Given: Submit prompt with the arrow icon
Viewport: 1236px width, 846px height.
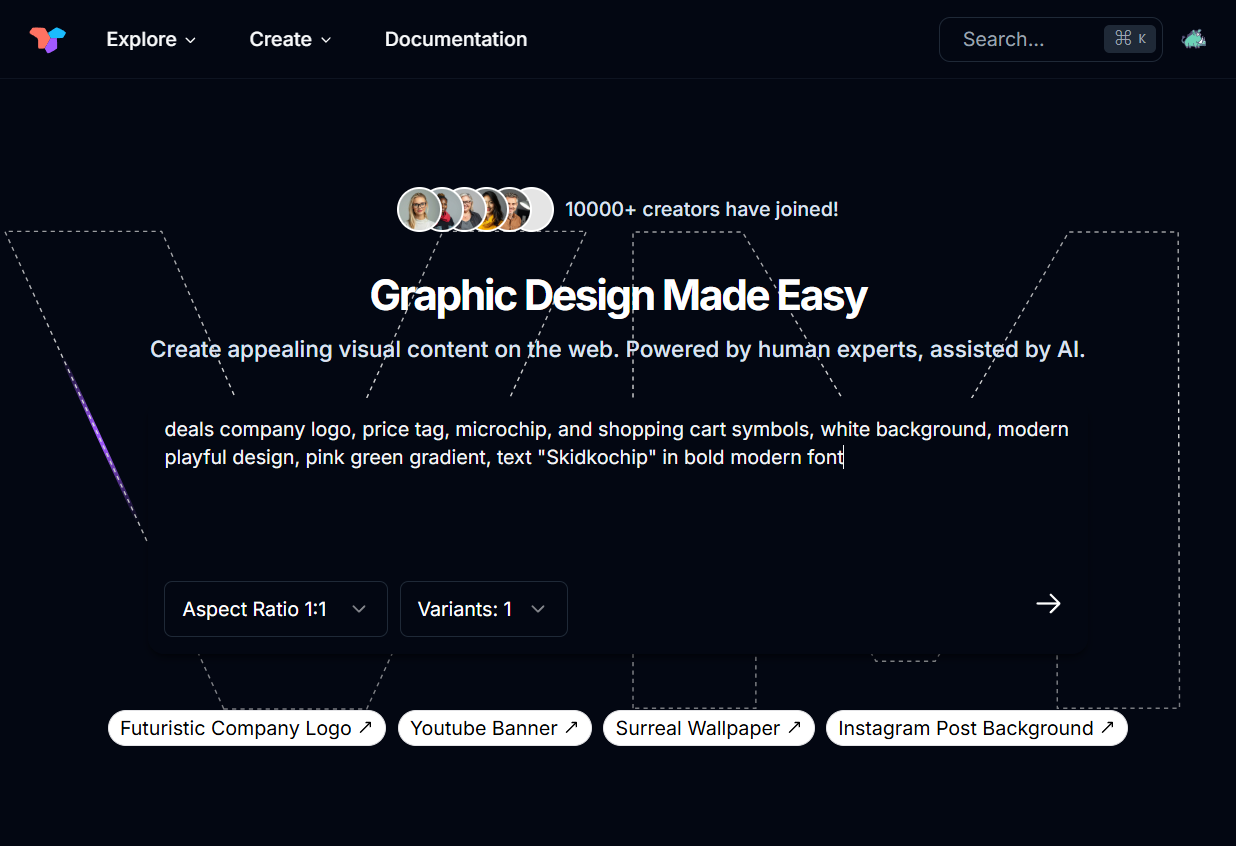Looking at the screenshot, I should (1048, 604).
